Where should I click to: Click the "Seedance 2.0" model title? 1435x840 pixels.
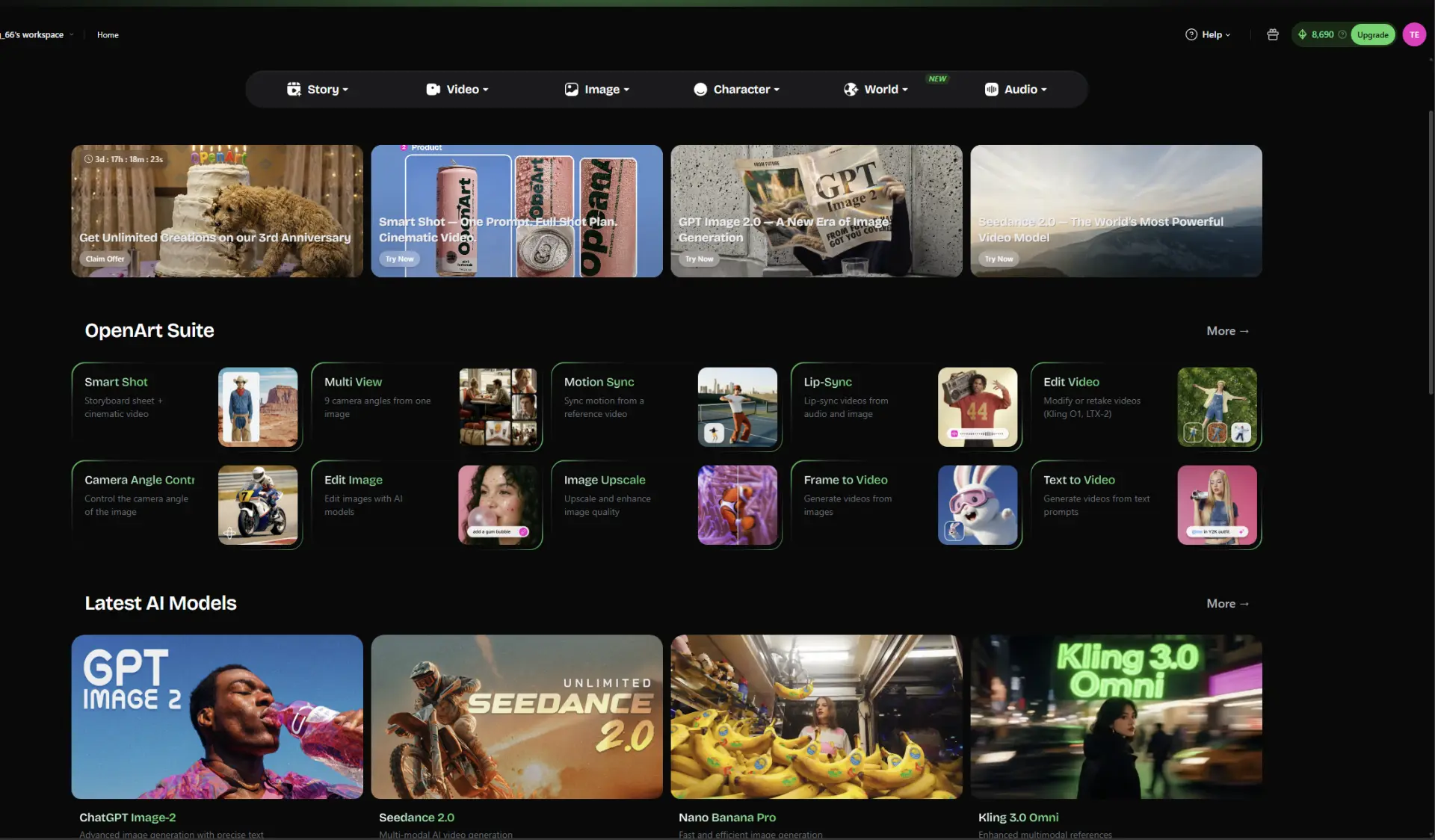pyautogui.click(x=416, y=818)
